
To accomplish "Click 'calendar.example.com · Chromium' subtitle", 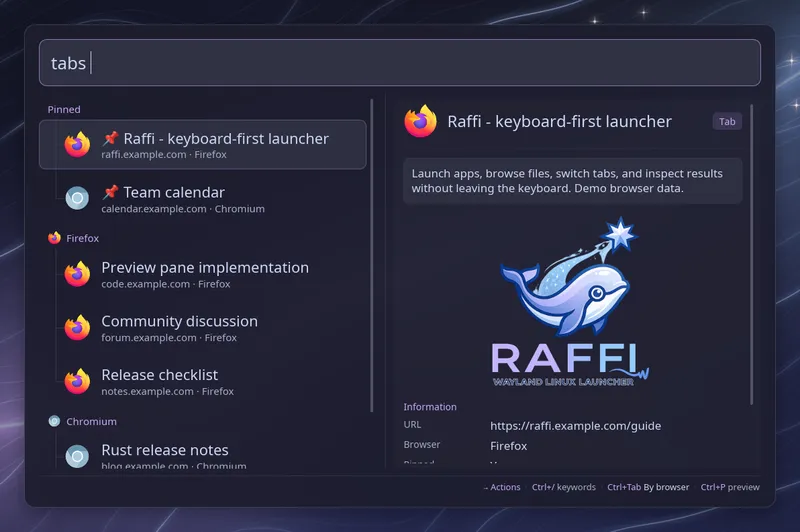I will click(183, 209).
